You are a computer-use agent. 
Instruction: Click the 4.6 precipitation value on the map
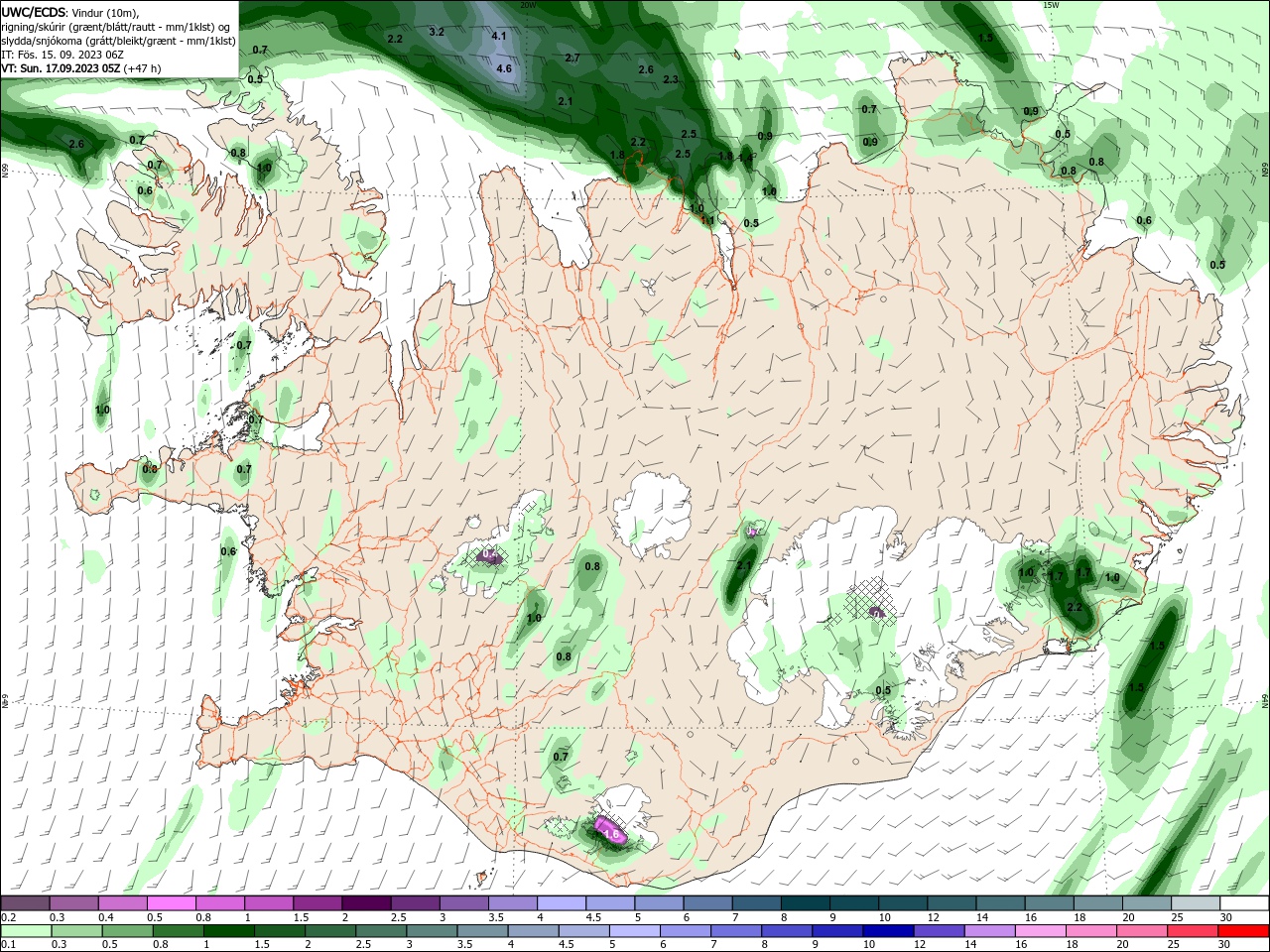click(x=504, y=69)
